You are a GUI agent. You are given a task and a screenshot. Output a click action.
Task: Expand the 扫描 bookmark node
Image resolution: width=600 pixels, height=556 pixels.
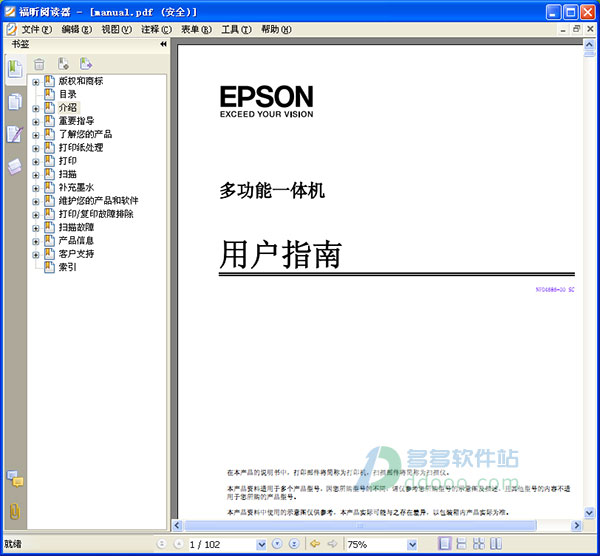pos(36,175)
